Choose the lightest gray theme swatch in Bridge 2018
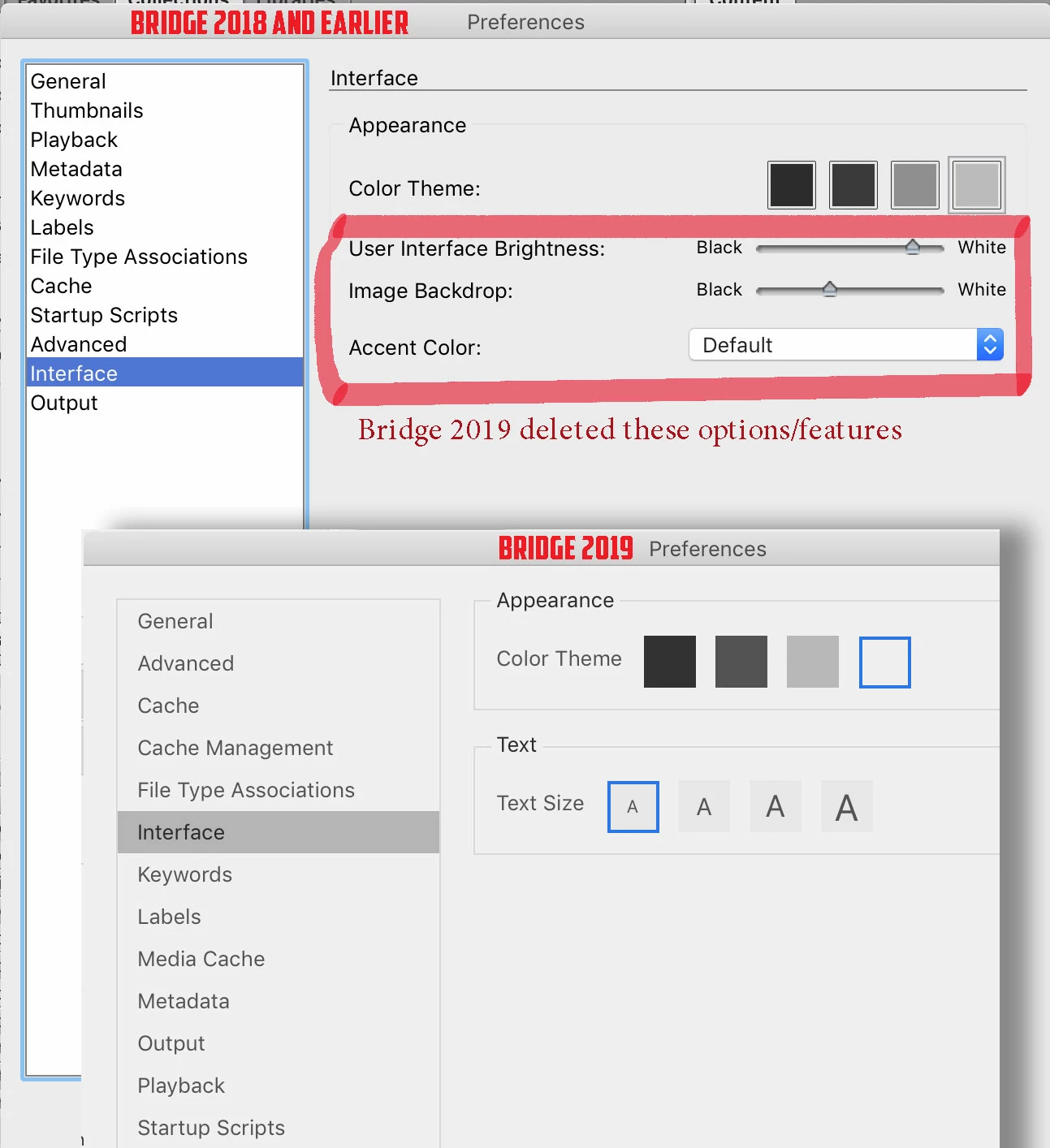Viewport: 1050px width, 1148px height. tap(977, 185)
